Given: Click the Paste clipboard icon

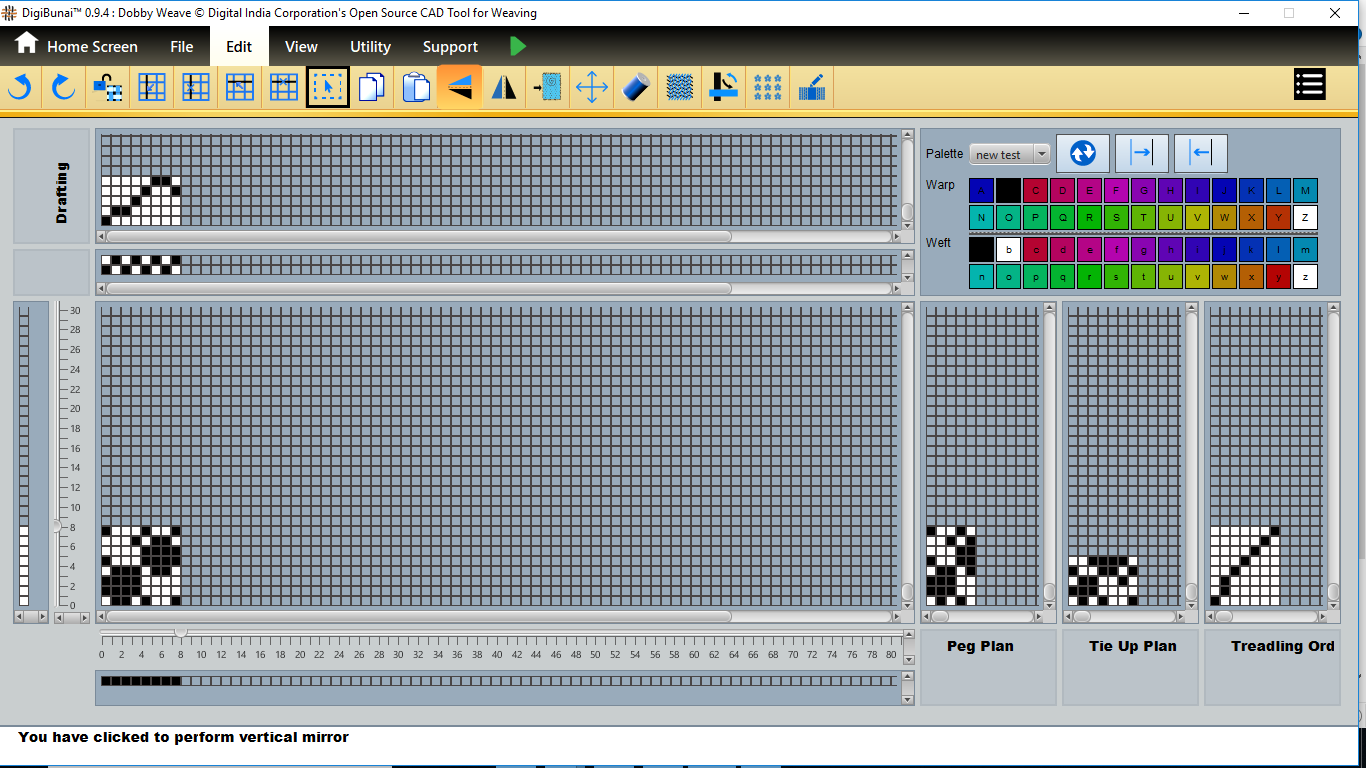Looking at the screenshot, I should click(x=415, y=88).
